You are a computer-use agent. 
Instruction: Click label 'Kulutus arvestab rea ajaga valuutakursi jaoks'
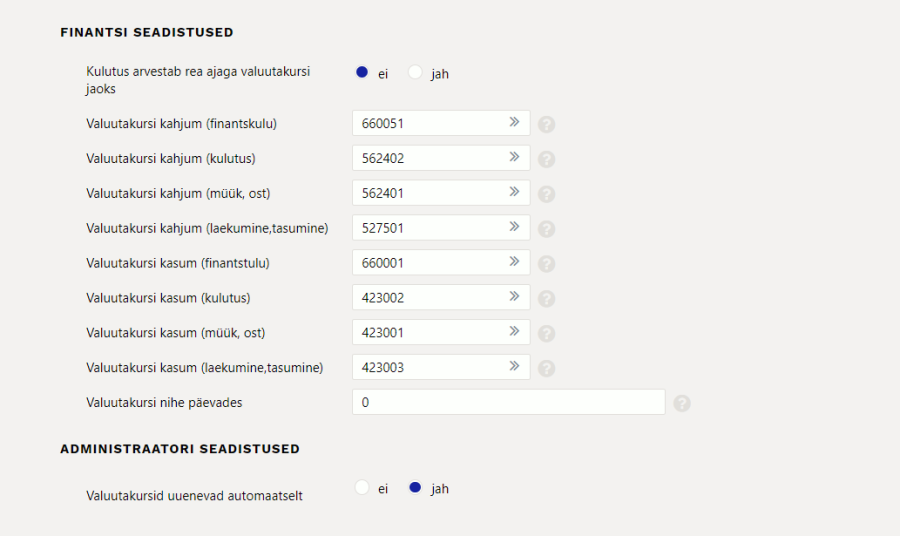click(x=198, y=80)
